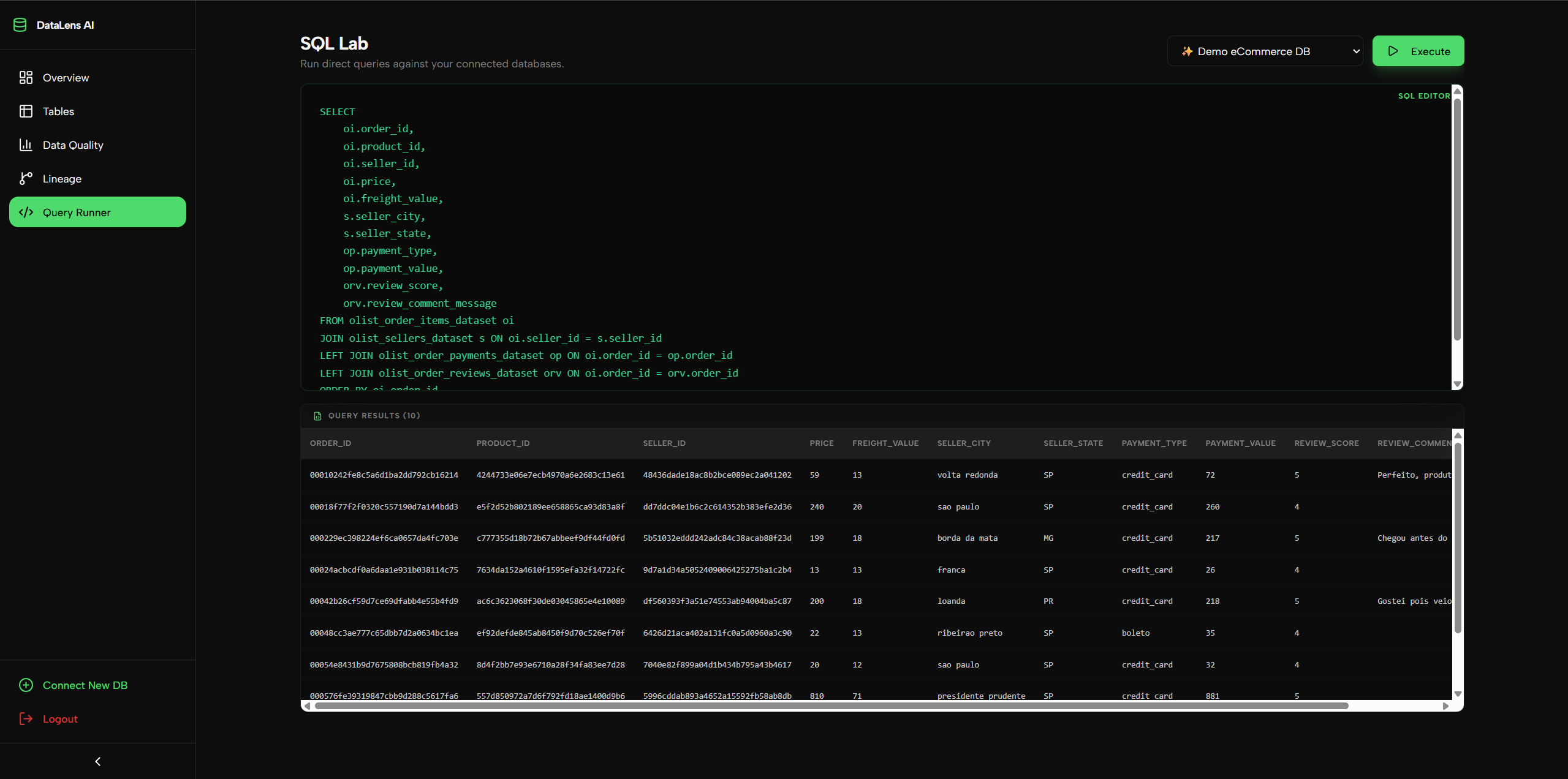
Task: Click the Lineage branch icon in sidebar
Action: 26,178
